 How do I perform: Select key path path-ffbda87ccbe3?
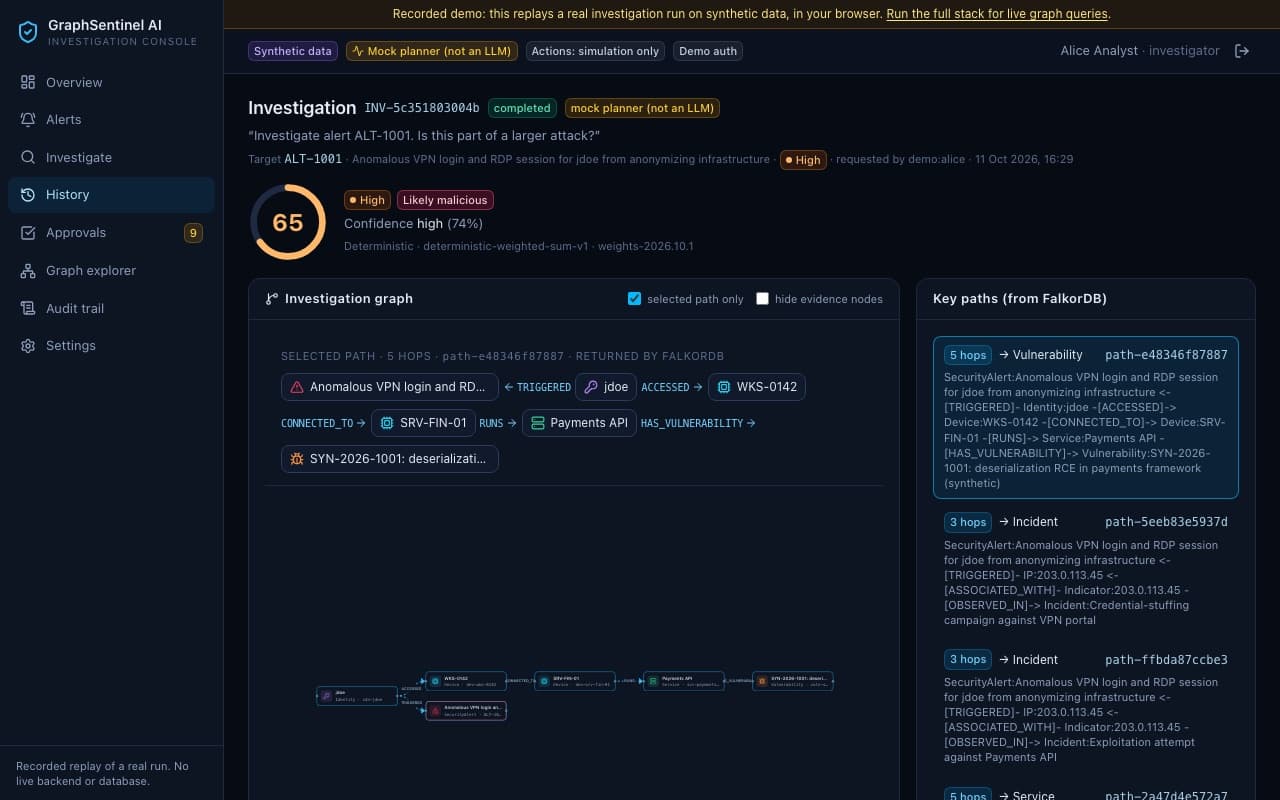coord(1085,707)
